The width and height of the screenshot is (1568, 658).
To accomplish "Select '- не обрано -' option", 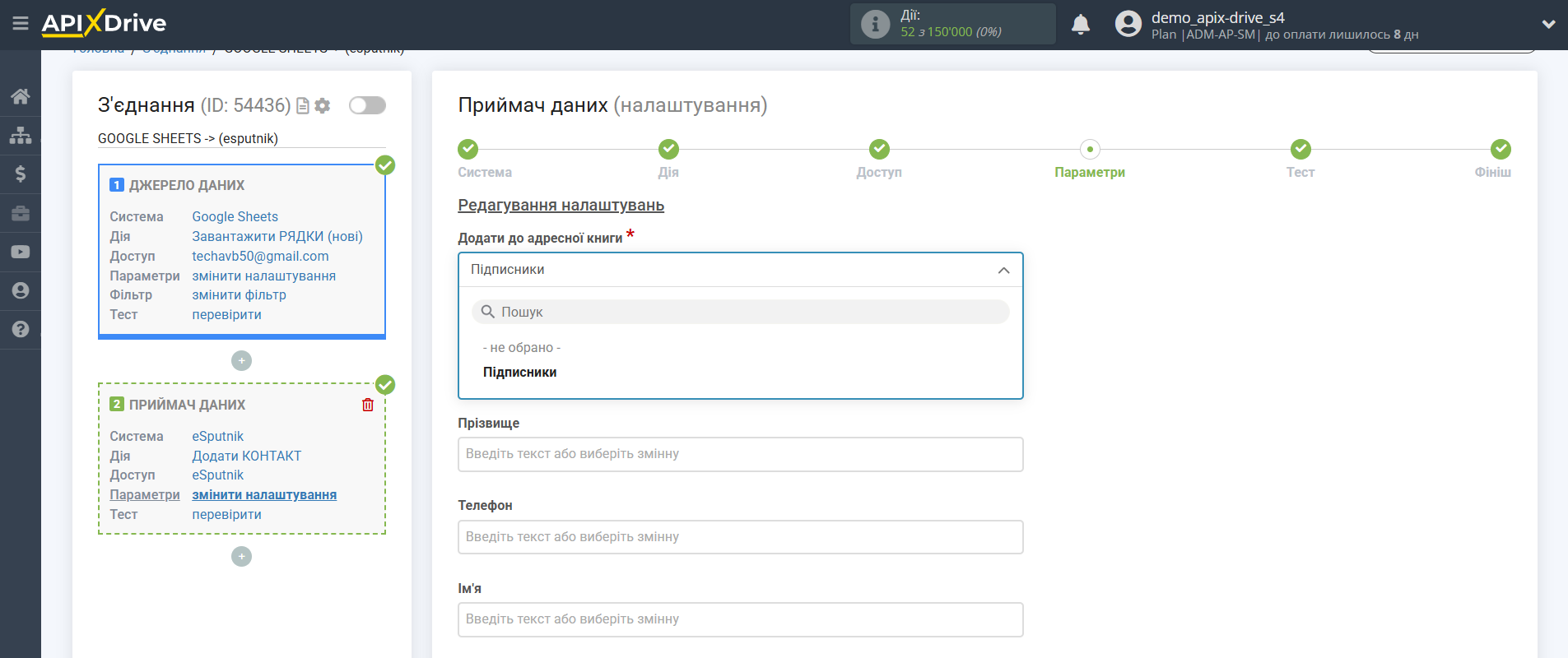I will click(522, 348).
